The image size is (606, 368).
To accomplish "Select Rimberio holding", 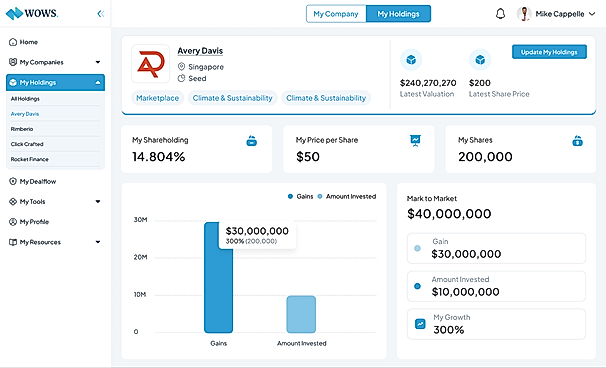I will coord(22,129).
